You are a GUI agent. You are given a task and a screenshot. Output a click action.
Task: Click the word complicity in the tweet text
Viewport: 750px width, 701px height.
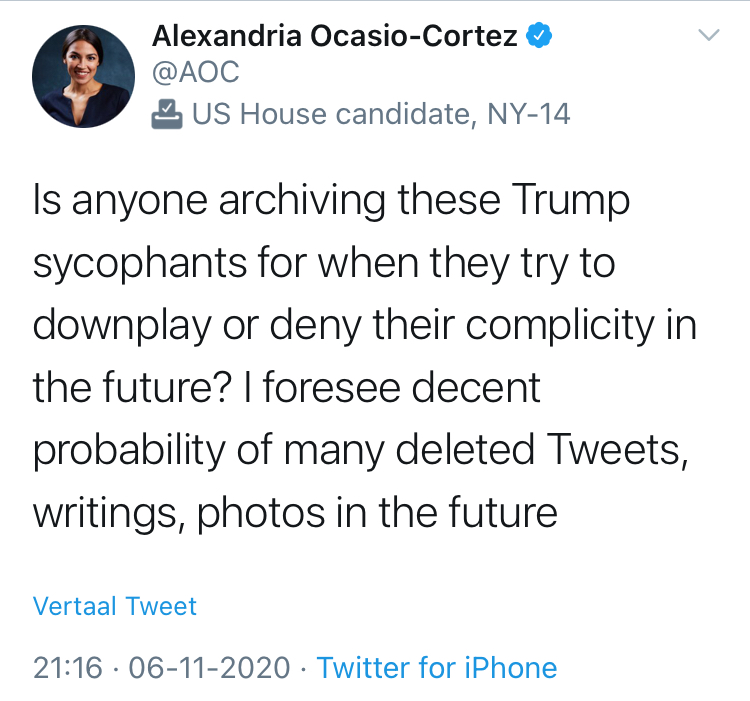(x=560, y=327)
